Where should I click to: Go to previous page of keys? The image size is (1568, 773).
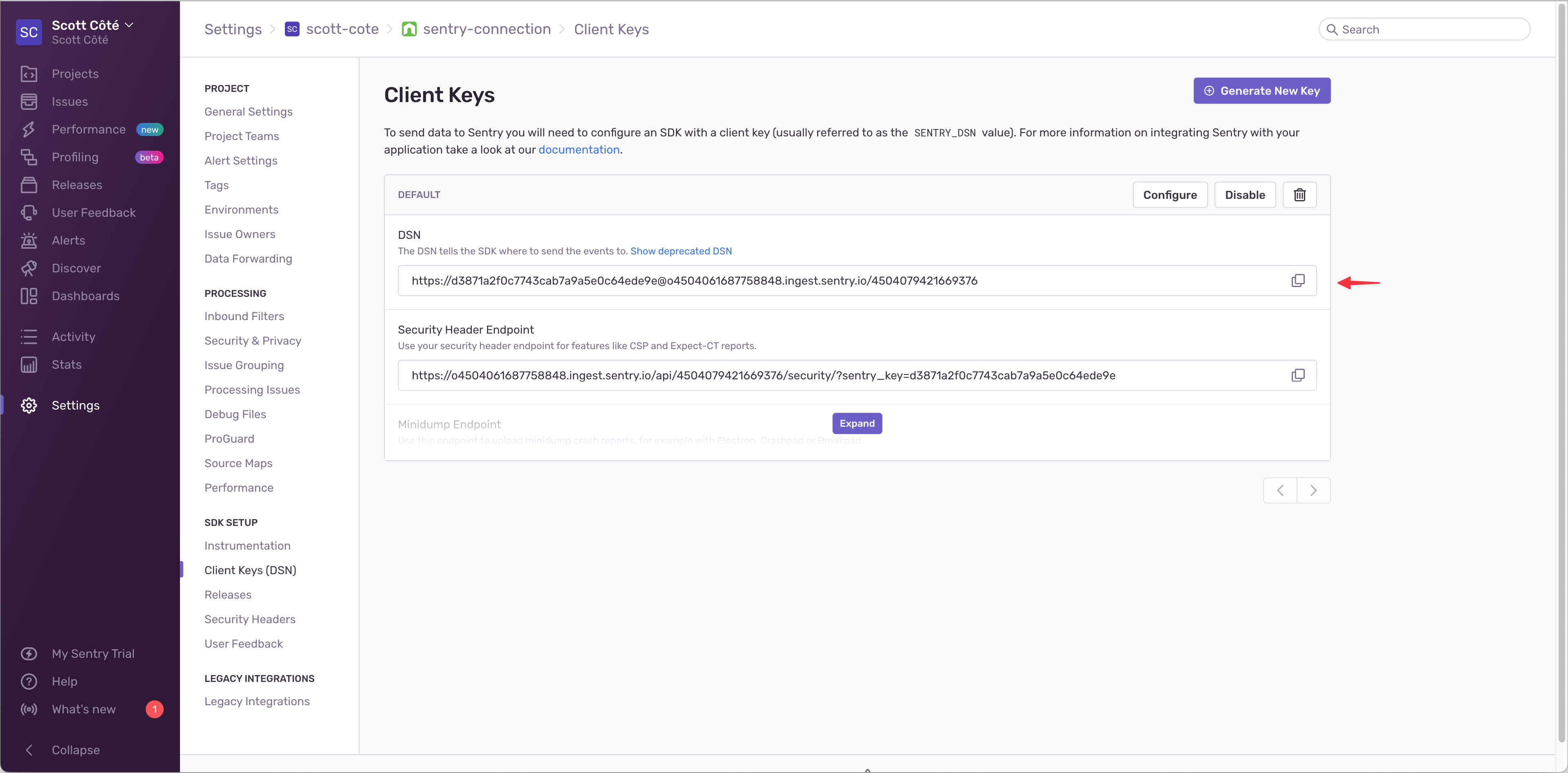pos(1280,490)
